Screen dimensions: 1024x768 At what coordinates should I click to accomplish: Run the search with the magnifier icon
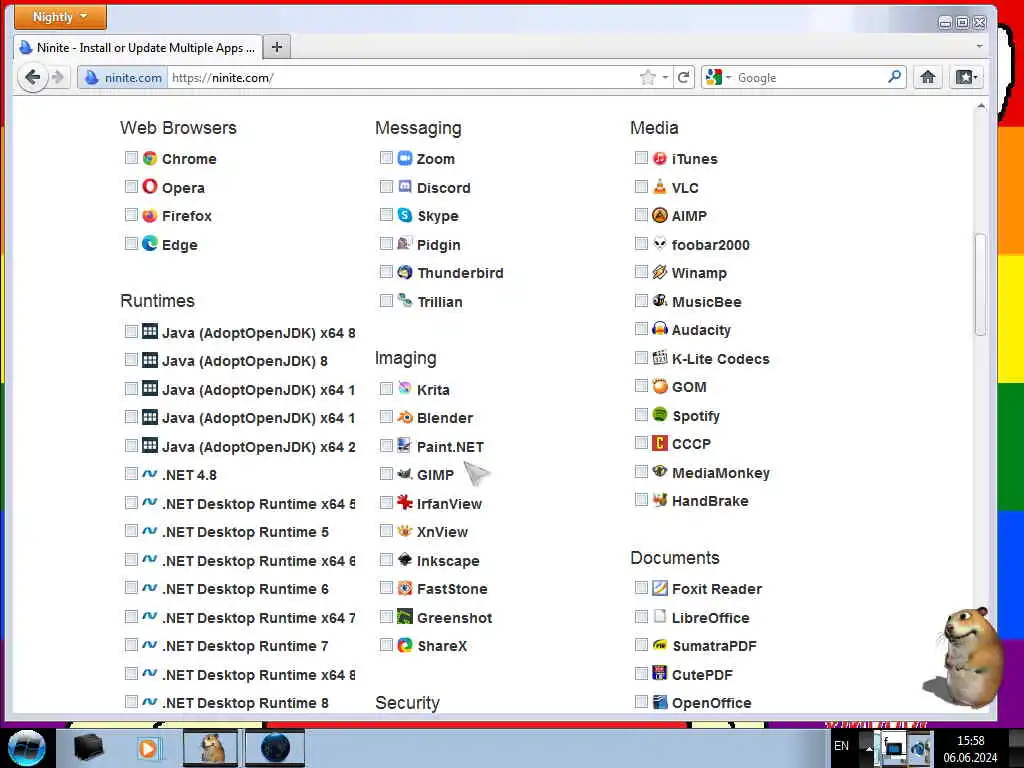[x=895, y=76]
